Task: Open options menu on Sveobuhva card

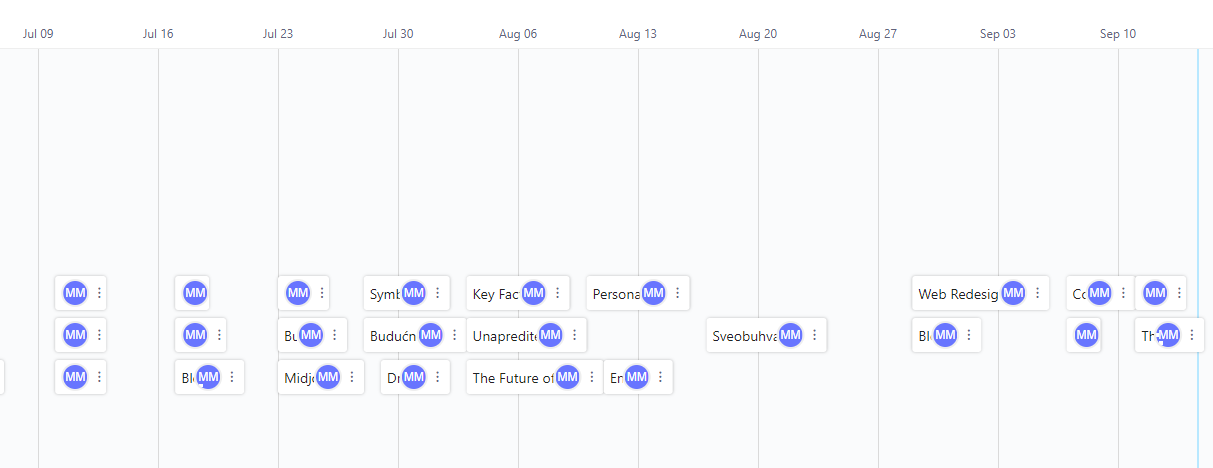Action: pyautogui.click(x=814, y=335)
